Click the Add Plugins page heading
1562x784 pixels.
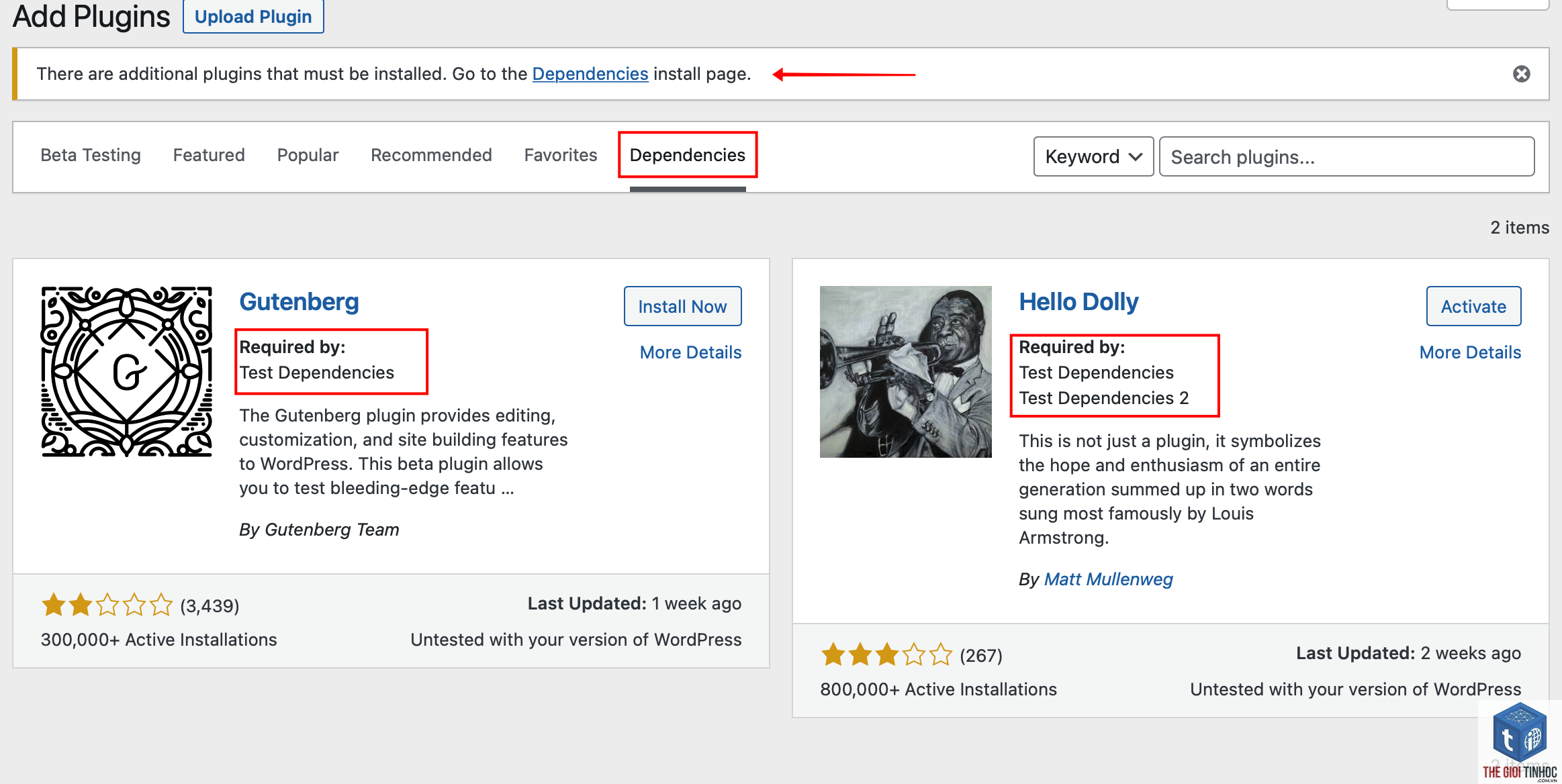click(91, 16)
